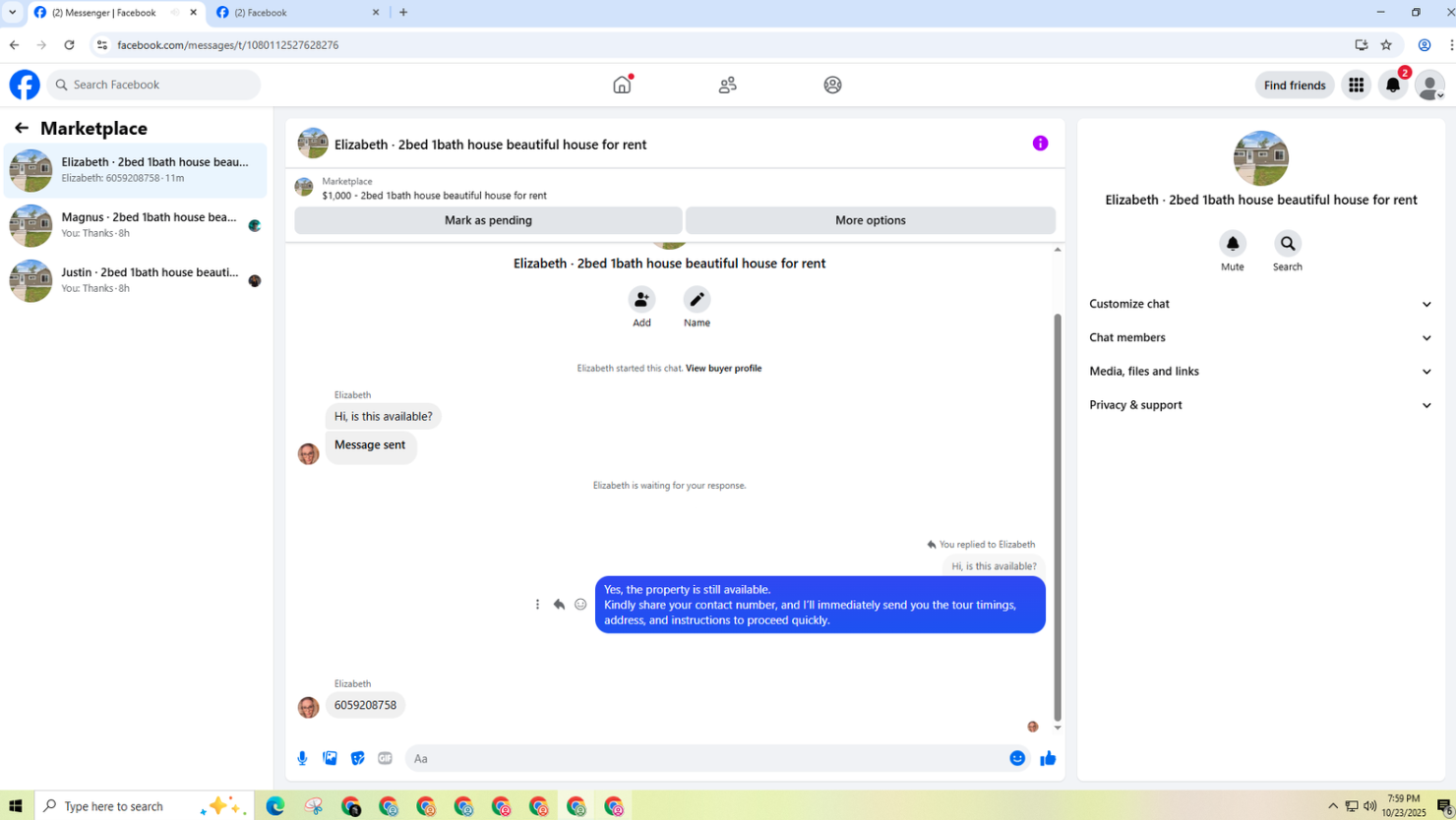Open Microsoft Edge from taskbar

pyautogui.click(x=275, y=806)
